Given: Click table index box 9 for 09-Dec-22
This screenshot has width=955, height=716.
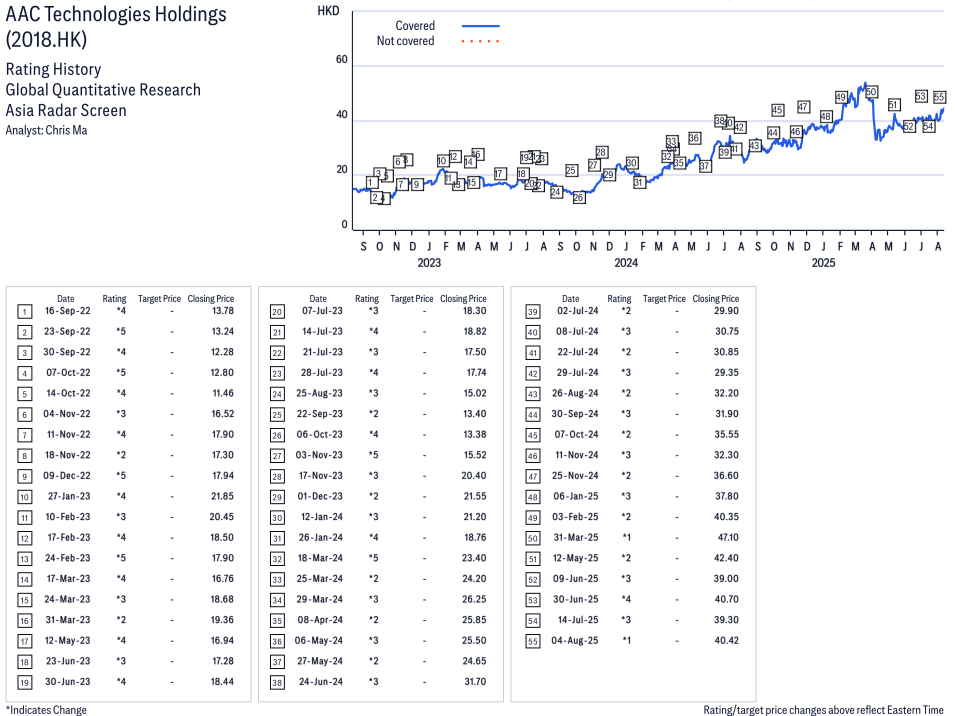Looking at the screenshot, I should coord(24,477).
